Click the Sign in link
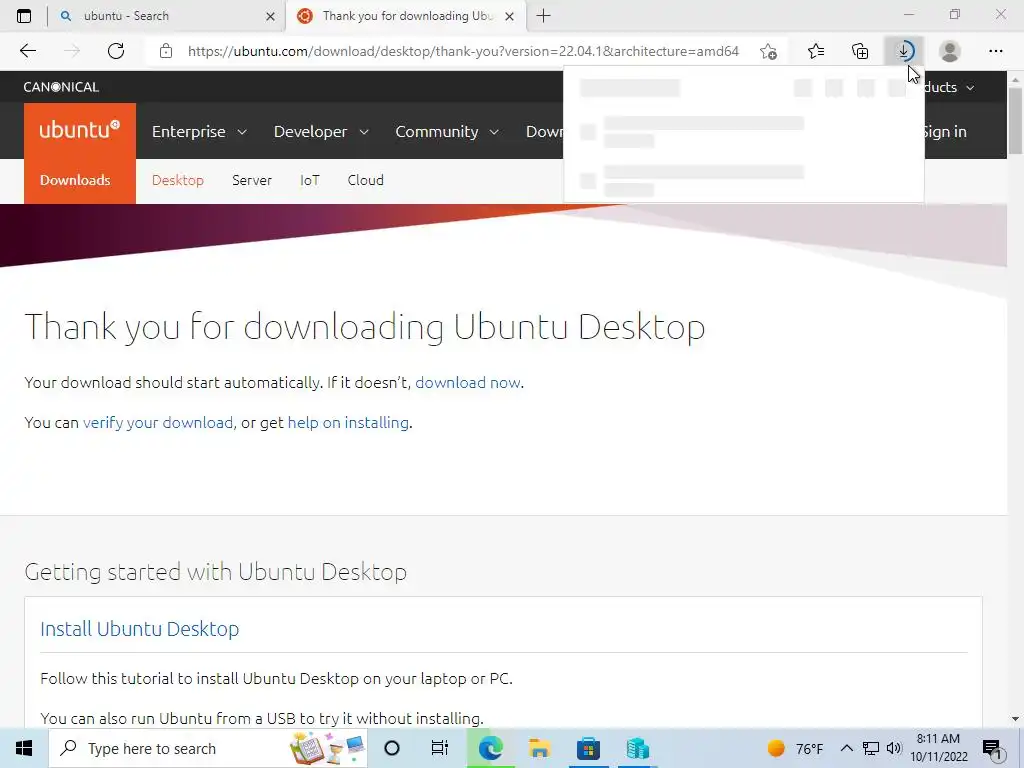 point(944,131)
